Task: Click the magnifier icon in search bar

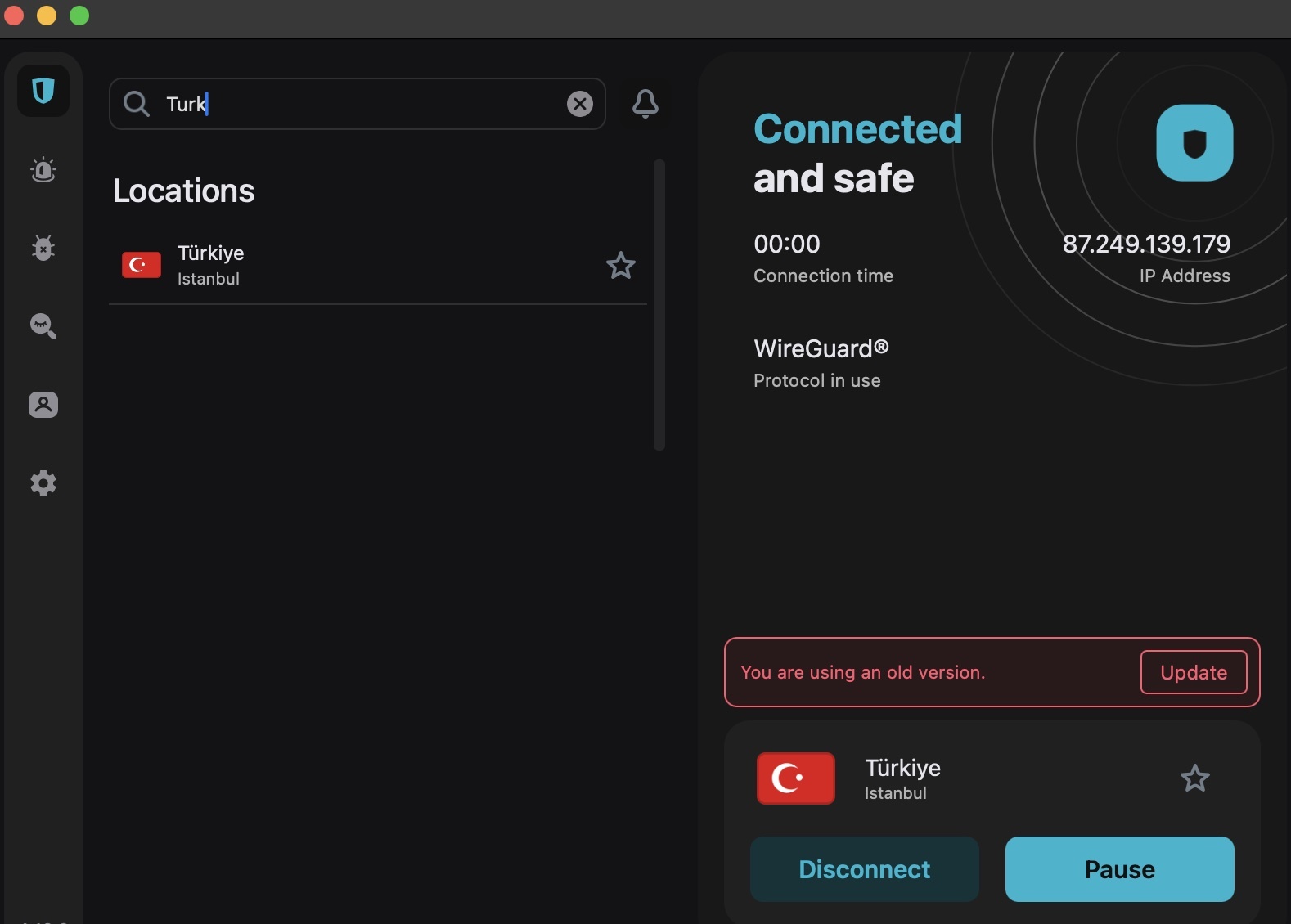Action: (136, 104)
